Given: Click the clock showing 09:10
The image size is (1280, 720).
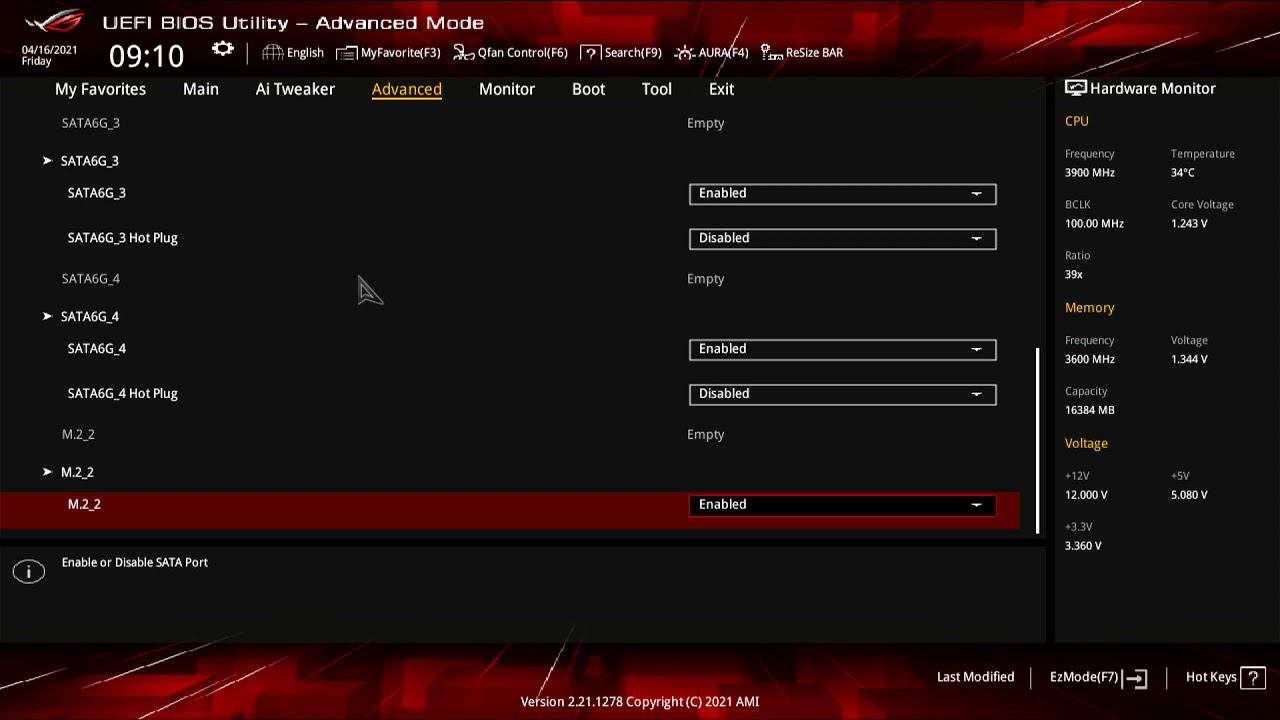Looking at the screenshot, I should [147, 55].
